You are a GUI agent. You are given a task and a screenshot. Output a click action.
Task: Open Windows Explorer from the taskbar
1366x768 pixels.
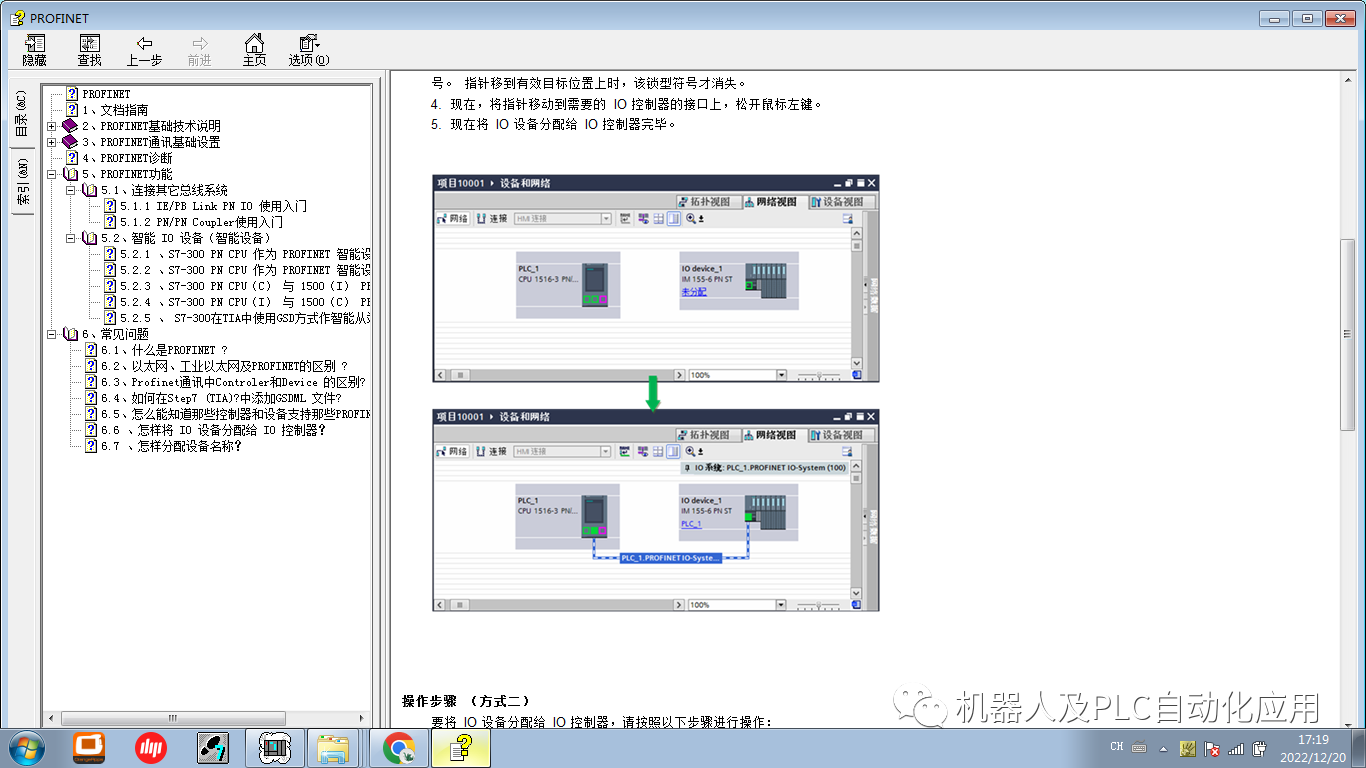(334, 748)
